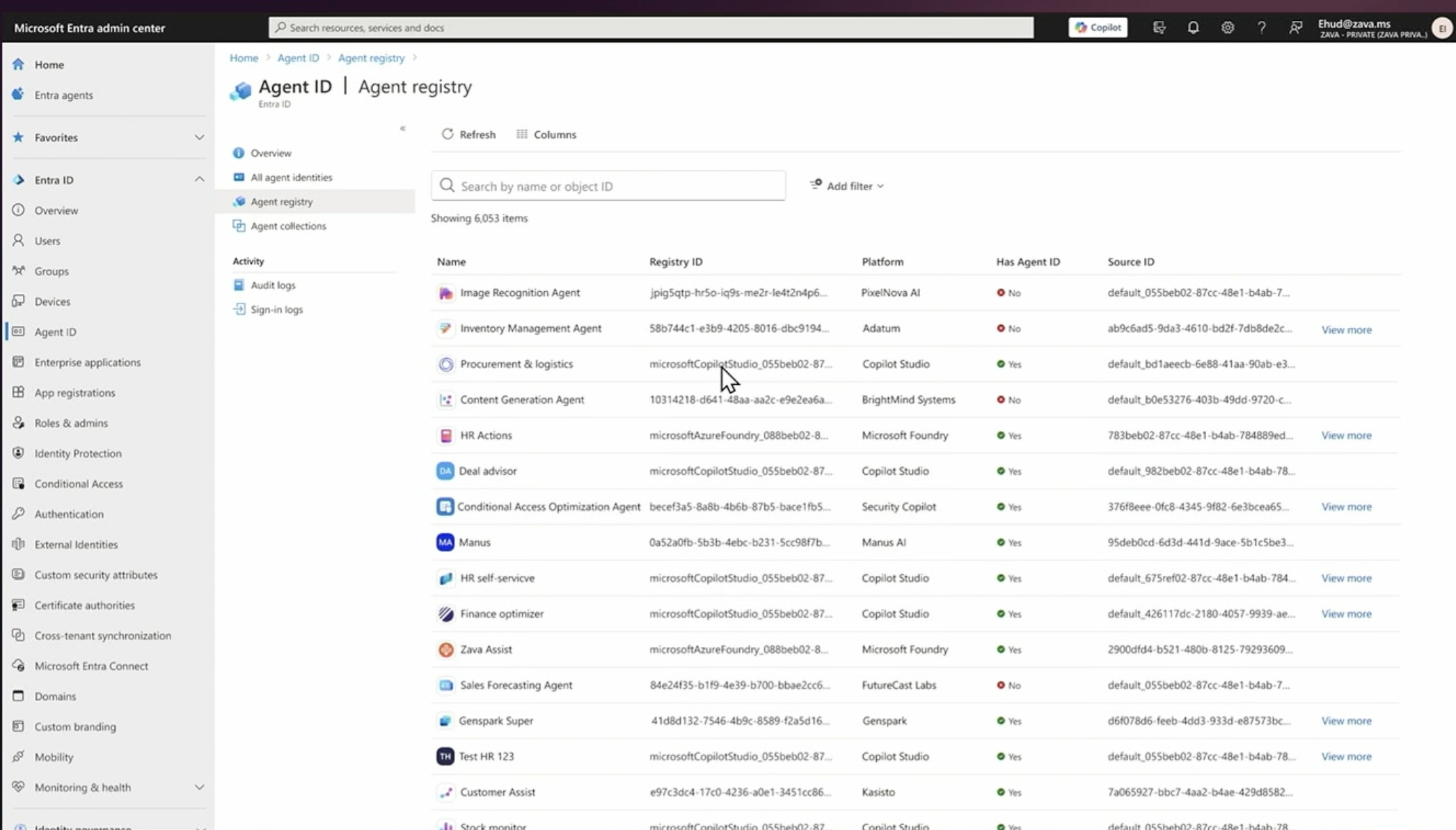Click the Copilot button
The height and width of the screenshot is (830, 1456).
[x=1098, y=28]
